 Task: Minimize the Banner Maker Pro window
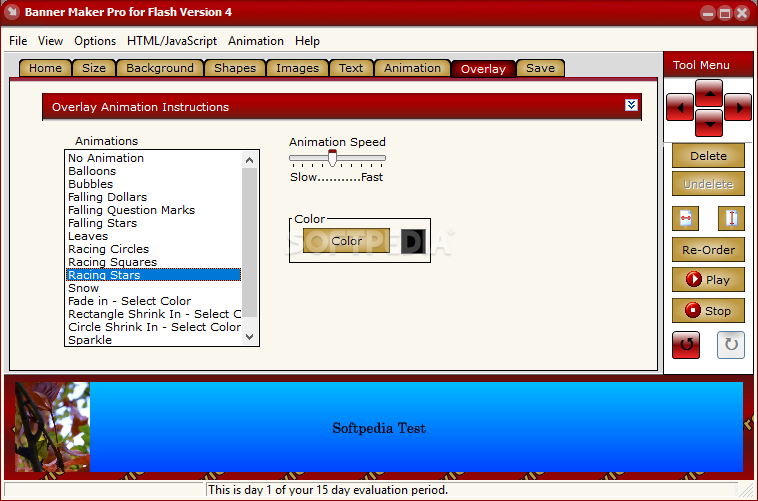coord(708,13)
